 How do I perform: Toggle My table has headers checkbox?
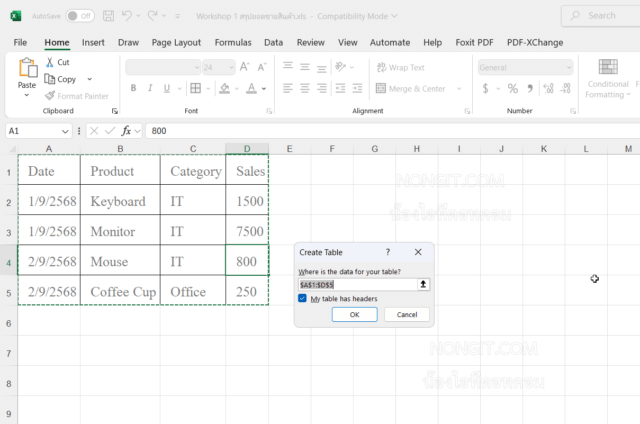(x=302, y=298)
